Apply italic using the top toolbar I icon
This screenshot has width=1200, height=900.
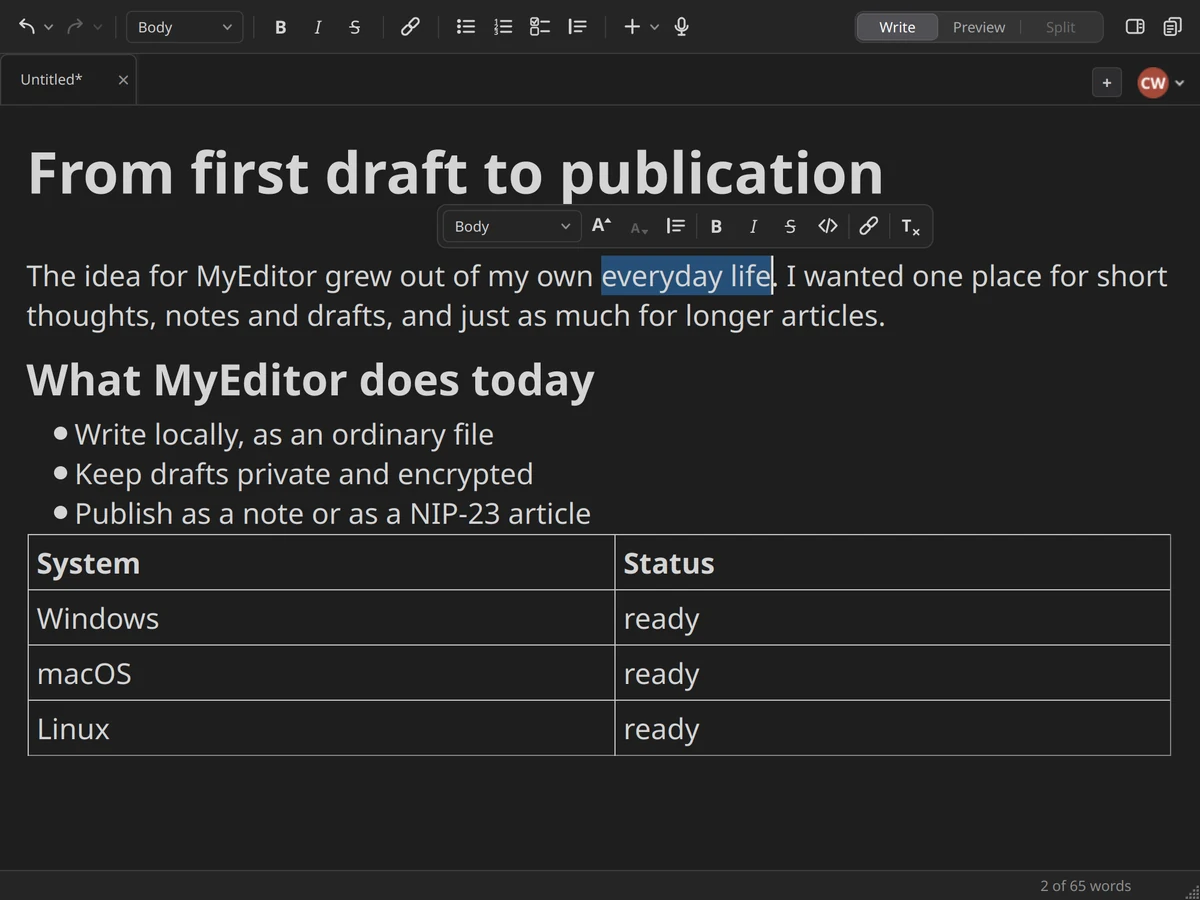click(x=318, y=27)
